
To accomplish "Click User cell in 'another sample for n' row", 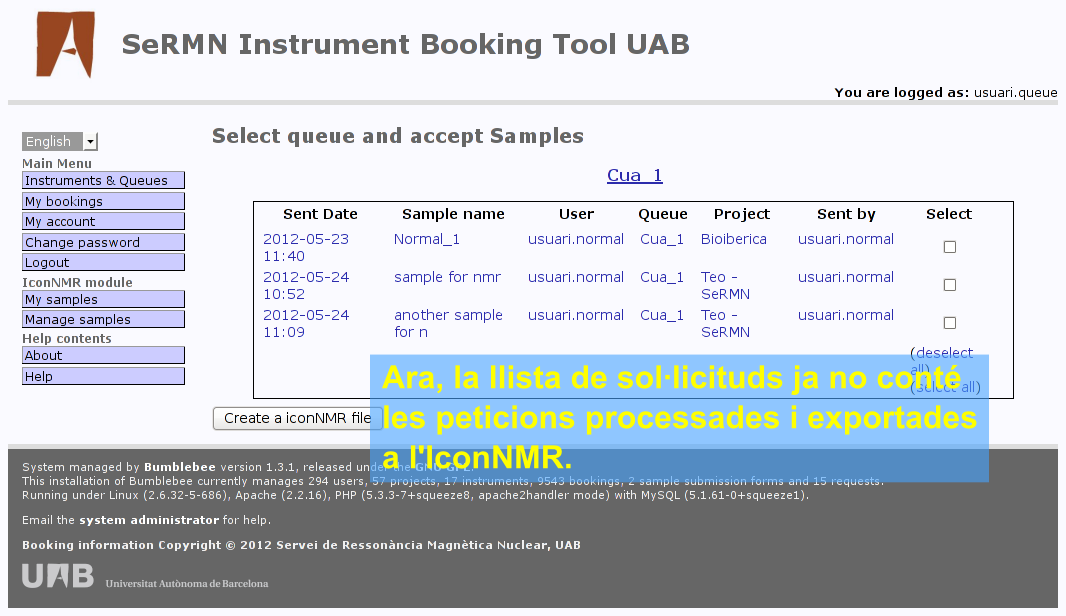I will pos(576,315).
